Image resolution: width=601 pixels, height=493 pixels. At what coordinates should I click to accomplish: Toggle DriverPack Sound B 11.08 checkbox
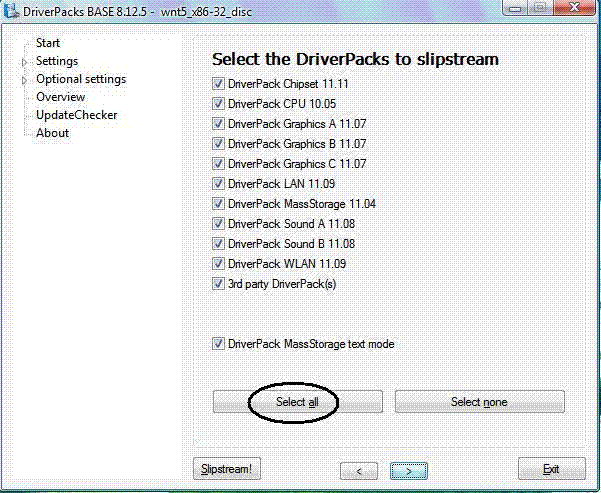[218, 243]
